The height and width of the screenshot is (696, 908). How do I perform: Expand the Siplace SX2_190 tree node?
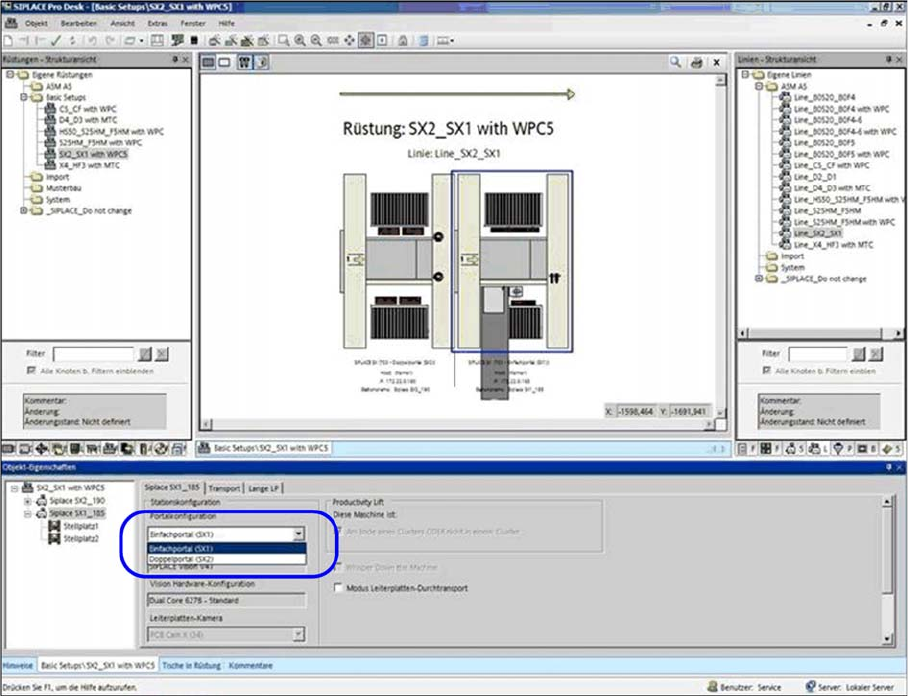28,500
